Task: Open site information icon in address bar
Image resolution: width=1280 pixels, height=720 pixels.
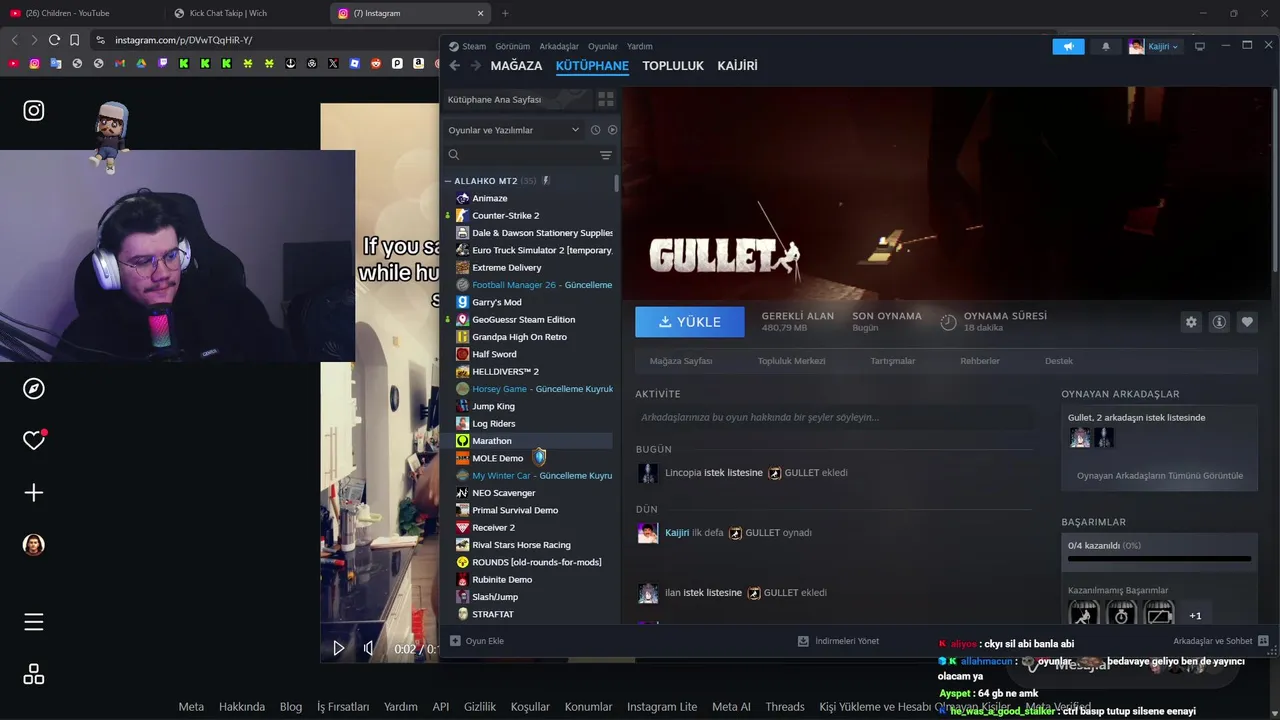Action: tap(100, 40)
